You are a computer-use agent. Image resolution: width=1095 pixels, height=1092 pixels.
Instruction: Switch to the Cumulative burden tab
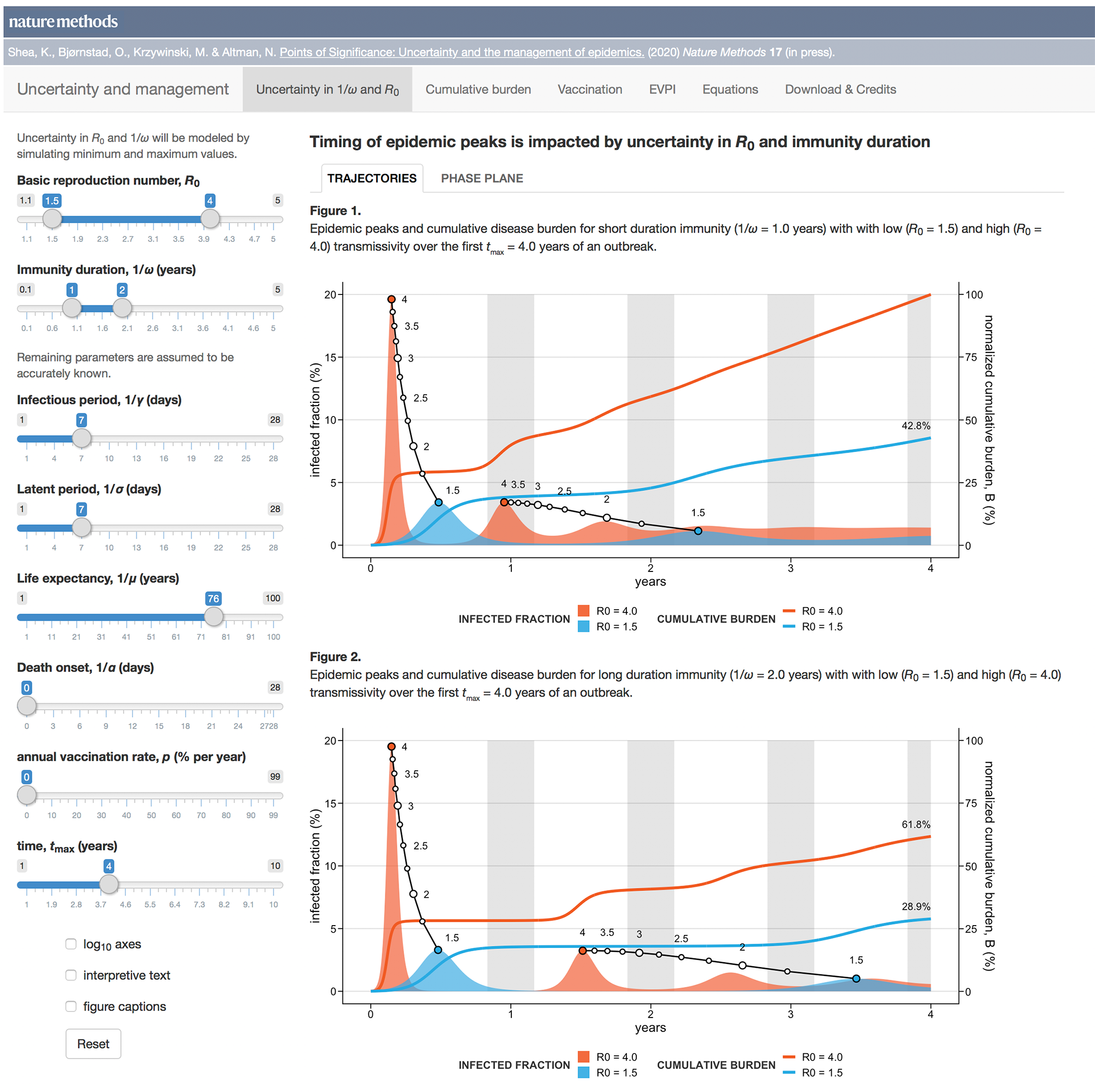tap(478, 90)
